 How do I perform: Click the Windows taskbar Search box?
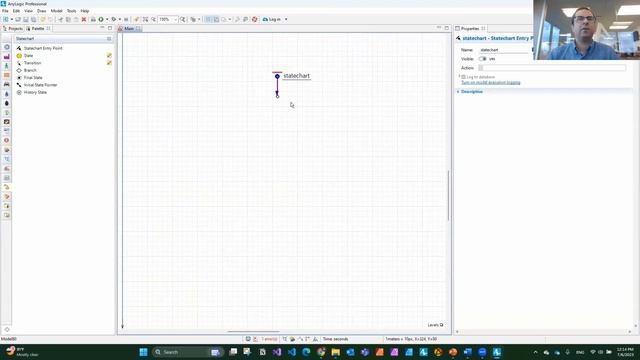pos(187,352)
